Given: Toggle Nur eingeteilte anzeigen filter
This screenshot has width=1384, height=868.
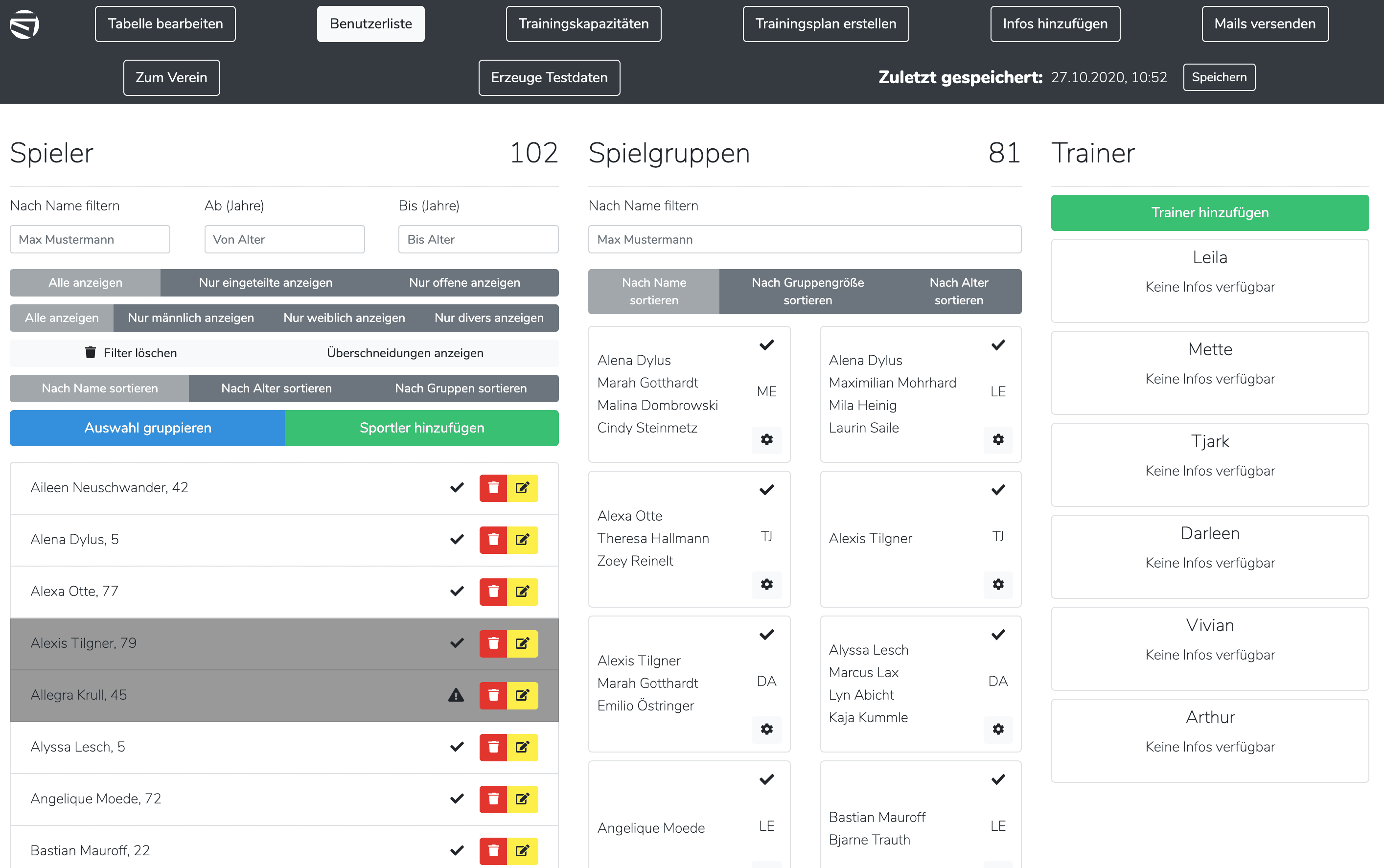Looking at the screenshot, I should 265,282.
